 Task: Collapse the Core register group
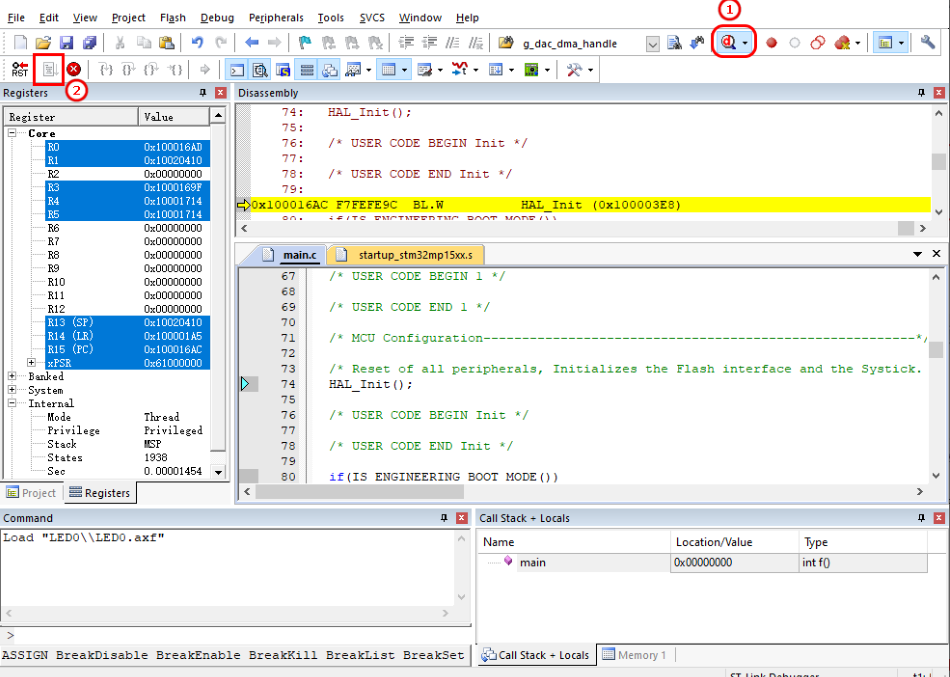(x=12, y=133)
